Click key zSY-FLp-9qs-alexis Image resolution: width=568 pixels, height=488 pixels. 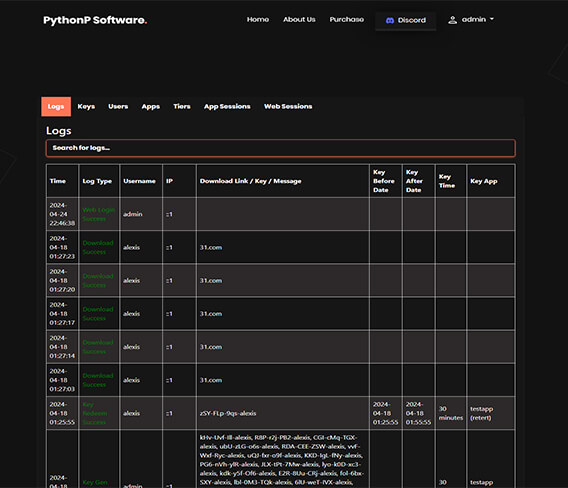point(228,413)
